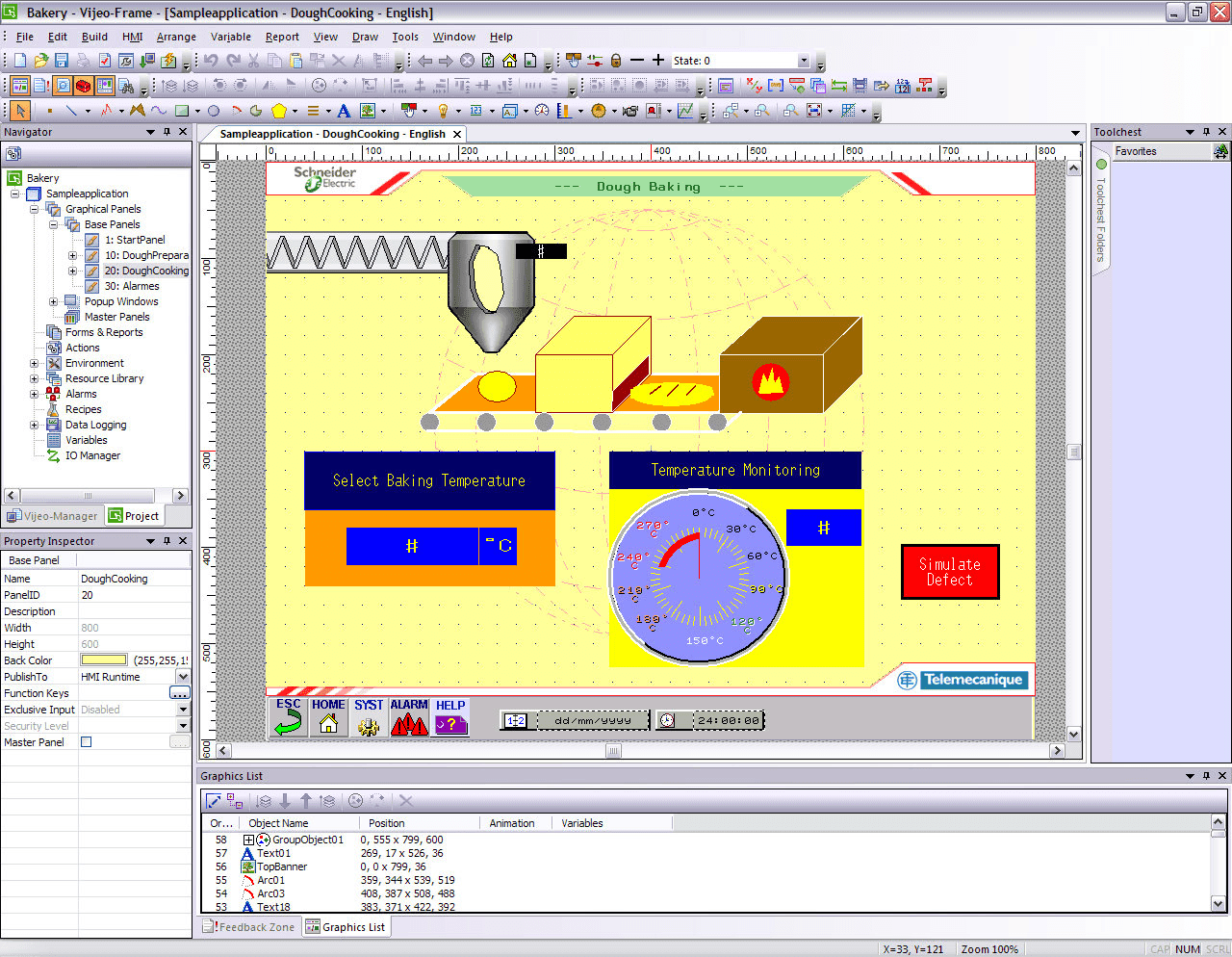Screen dimensions: 1232x957
Task: Click the canvas vertical scrollbar
Action: tap(1072, 453)
